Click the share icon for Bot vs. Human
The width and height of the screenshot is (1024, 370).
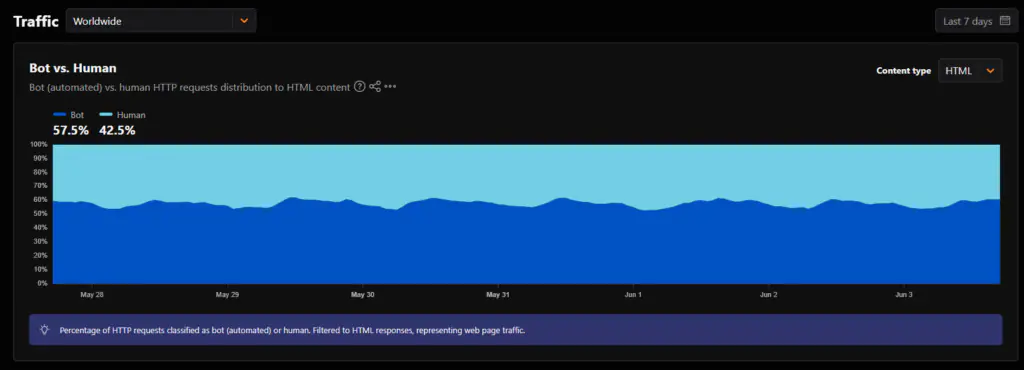point(375,87)
